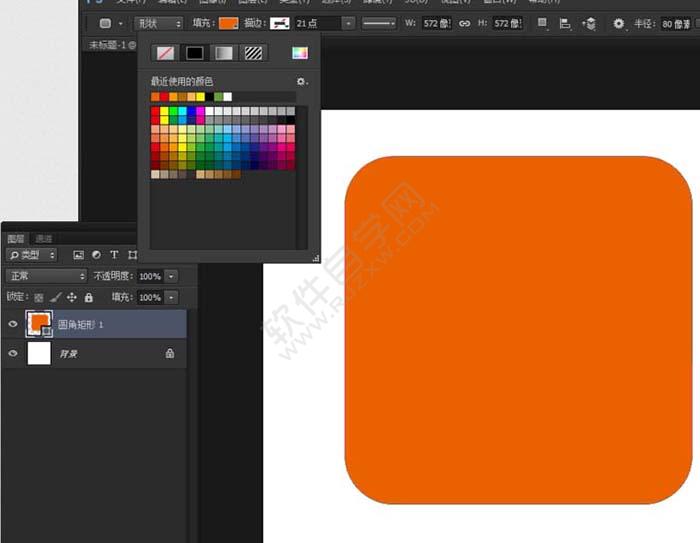Viewport: 700px width, 543px height.
Task: Hide the 圆角矩形 1 layer
Action: click(13, 323)
